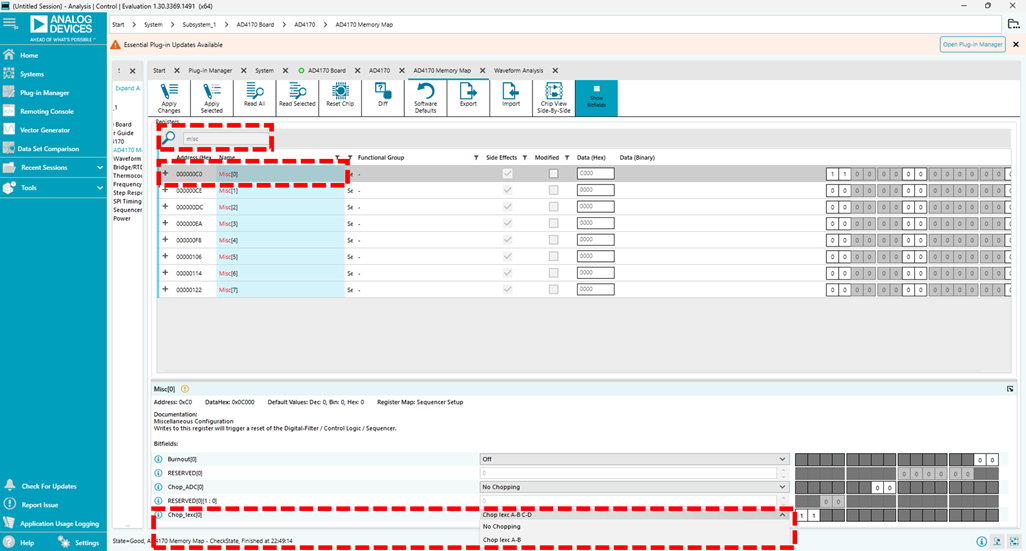The width and height of the screenshot is (1026, 551).
Task: Expand the Misc[1] register row
Action: tap(165, 190)
